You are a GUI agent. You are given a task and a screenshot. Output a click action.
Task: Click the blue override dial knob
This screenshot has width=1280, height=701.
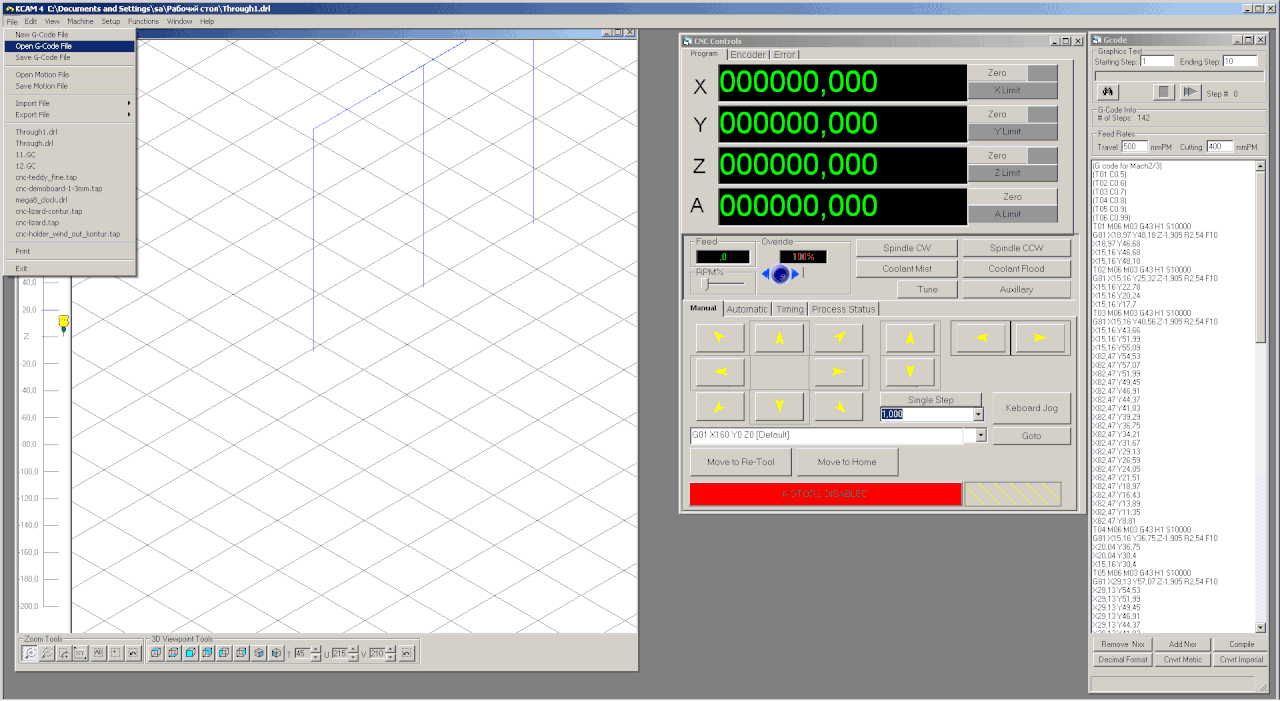pyautogui.click(x=781, y=274)
